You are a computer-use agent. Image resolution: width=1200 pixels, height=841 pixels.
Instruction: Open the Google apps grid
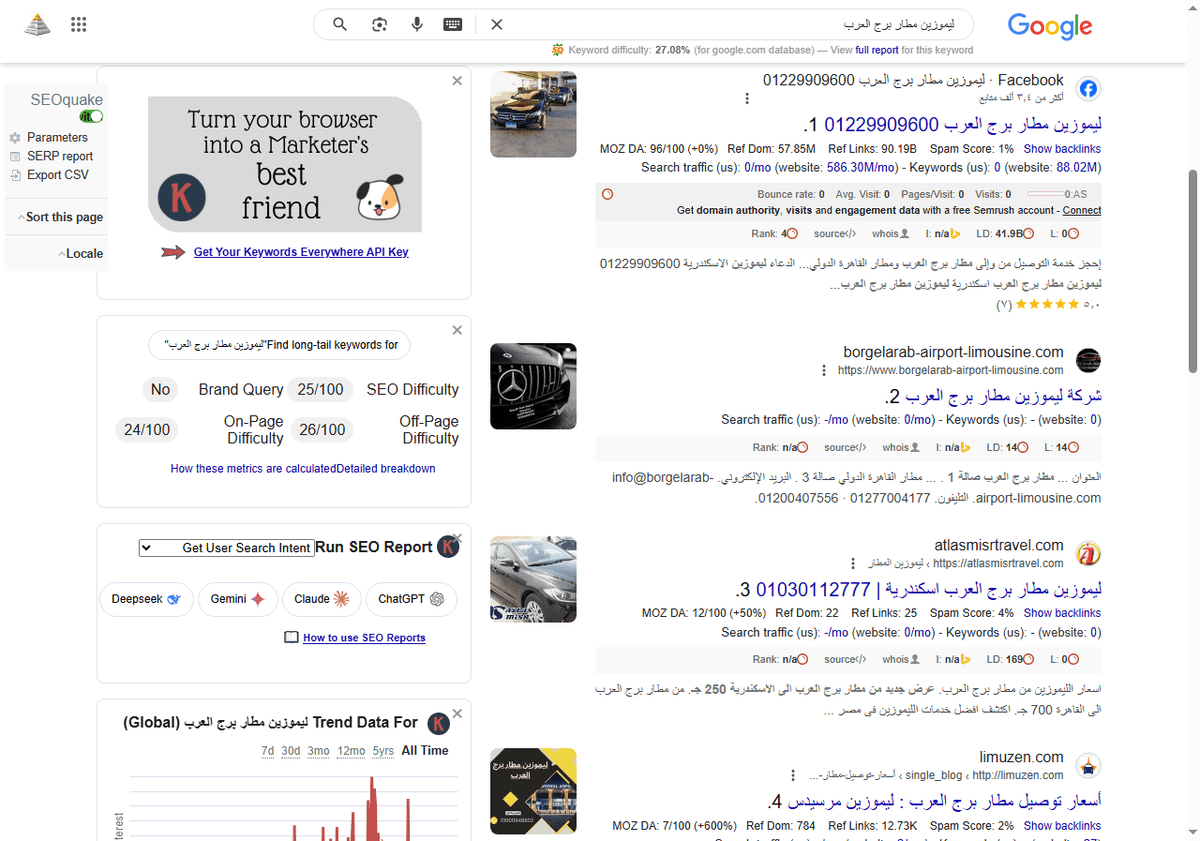(x=78, y=24)
